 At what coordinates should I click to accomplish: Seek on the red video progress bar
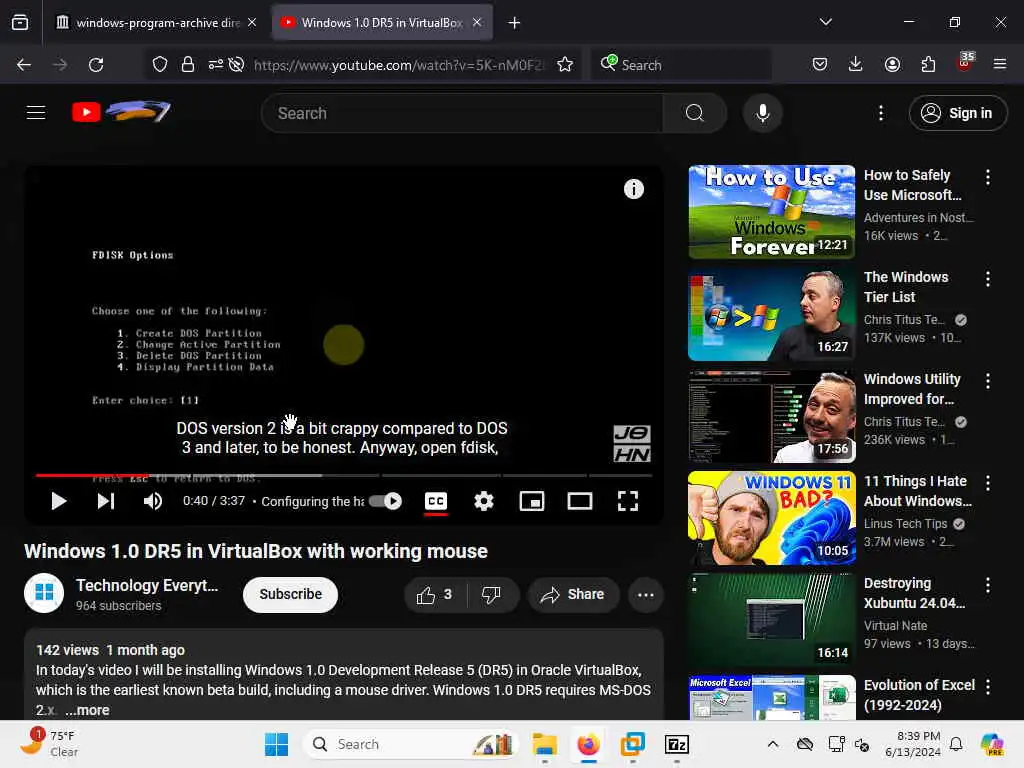click(x=91, y=475)
